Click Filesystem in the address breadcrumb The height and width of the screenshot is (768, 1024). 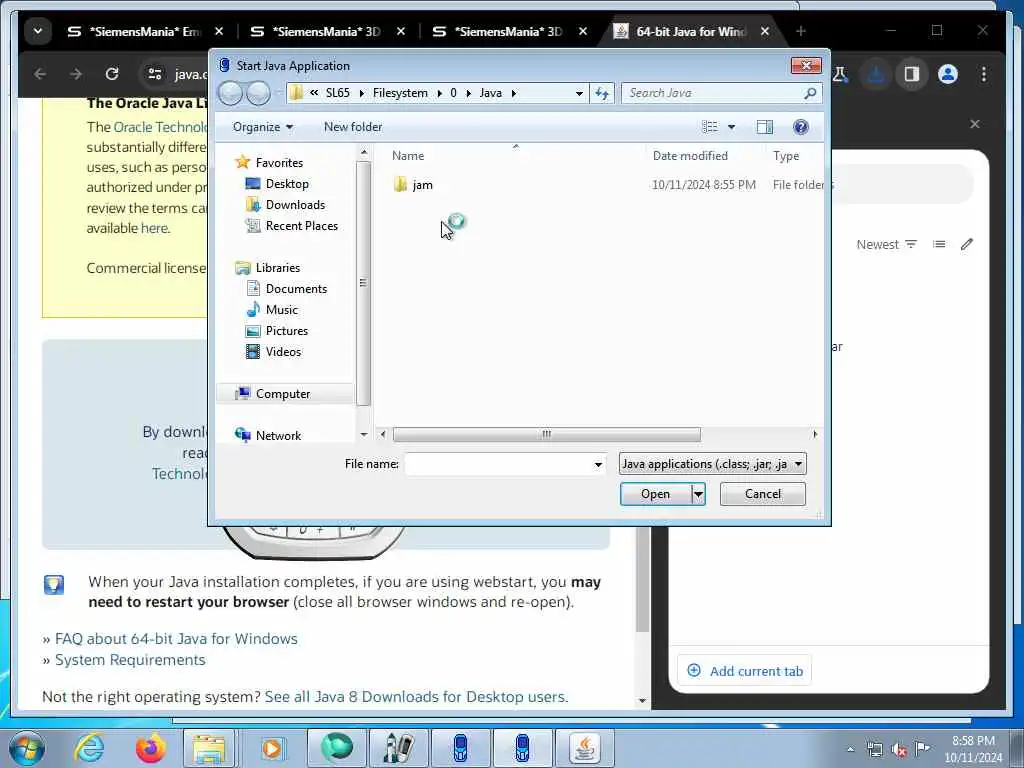pyautogui.click(x=400, y=93)
